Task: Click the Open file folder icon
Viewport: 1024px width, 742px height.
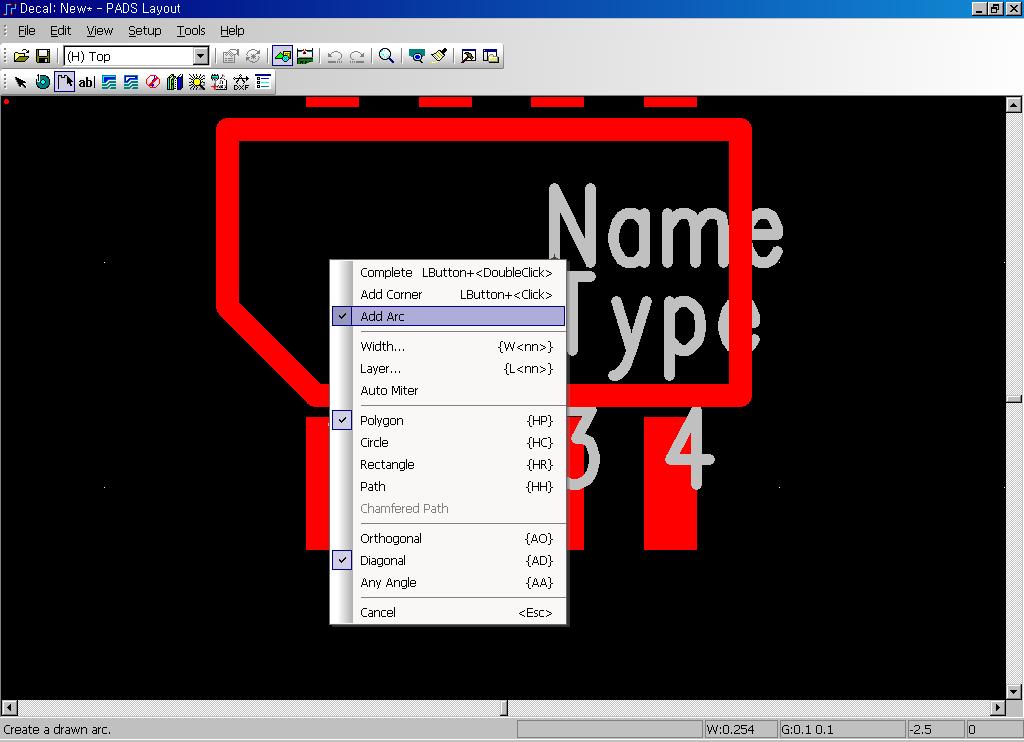Action: tap(21, 56)
